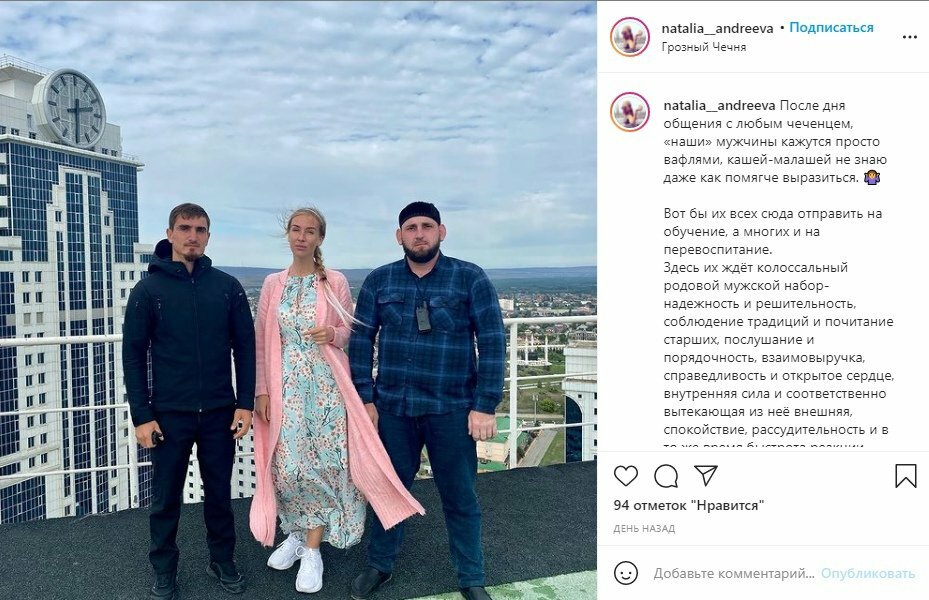The width and height of the screenshot is (929, 600).
Task: Like the post with the heart icon
Action: click(x=626, y=476)
